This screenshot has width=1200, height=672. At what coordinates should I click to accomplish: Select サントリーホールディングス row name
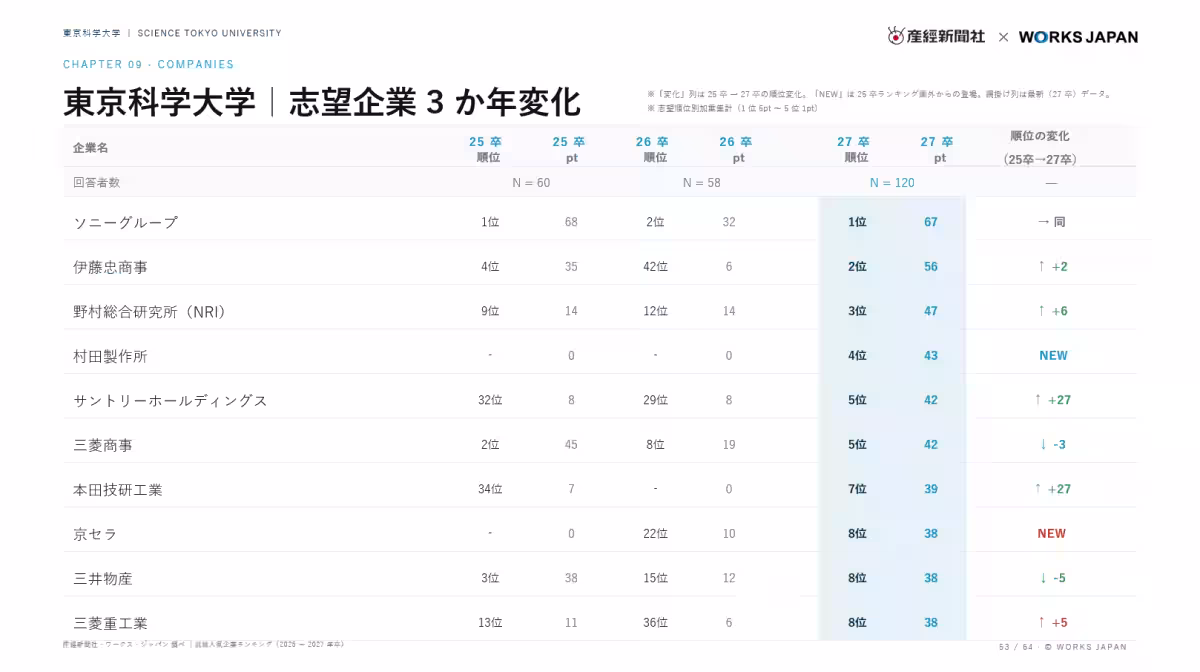point(170,400)
